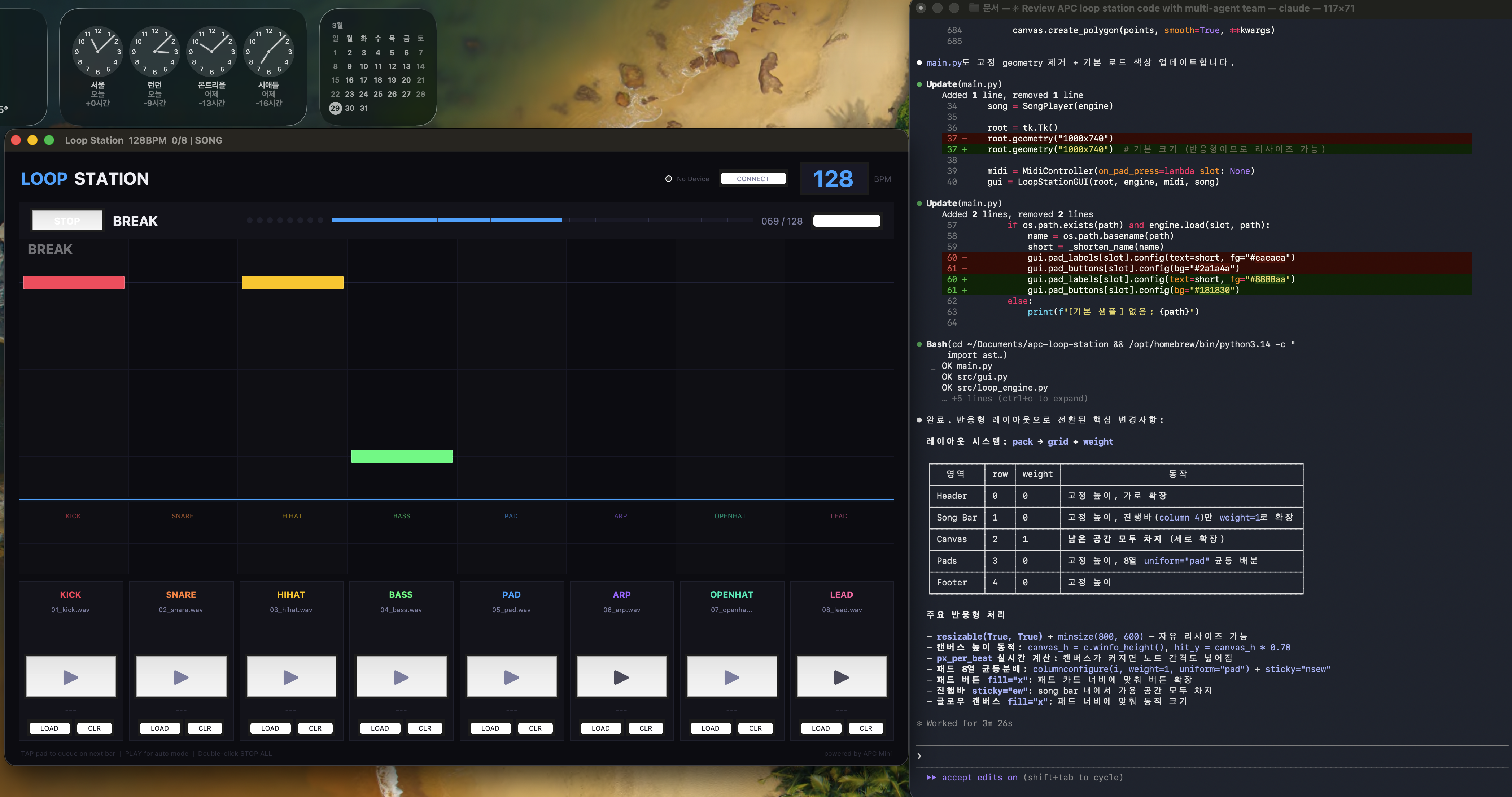Trigger the HIHAT pad play icon
The width and height of the screenshot is (1512, 797).
[291, 676]
